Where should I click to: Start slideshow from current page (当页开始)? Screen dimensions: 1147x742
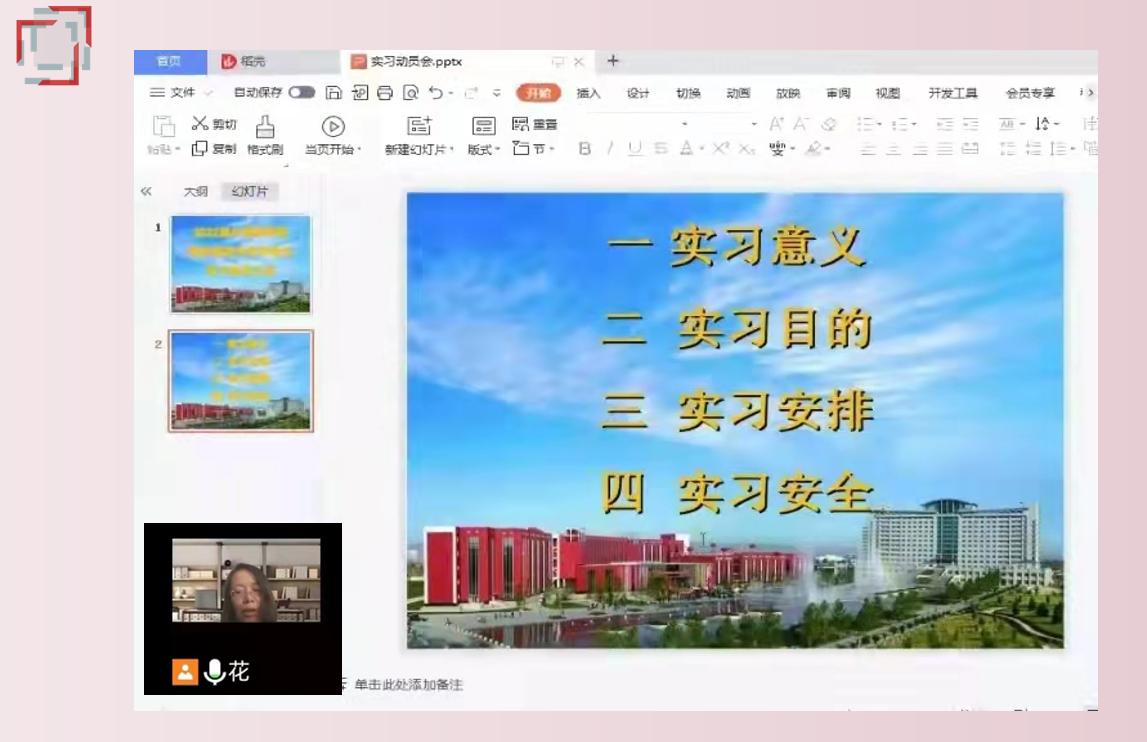pos(333,127)
